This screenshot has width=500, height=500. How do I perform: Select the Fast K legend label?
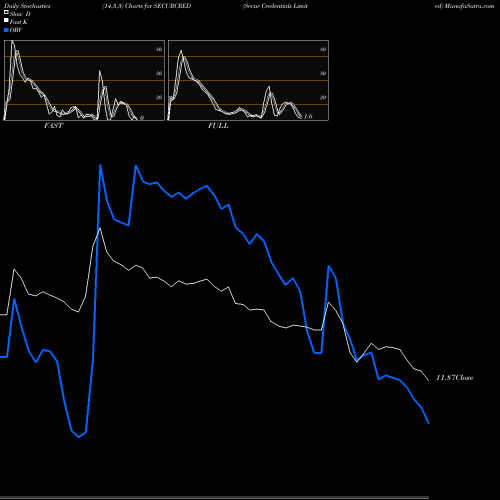[19, 22]
